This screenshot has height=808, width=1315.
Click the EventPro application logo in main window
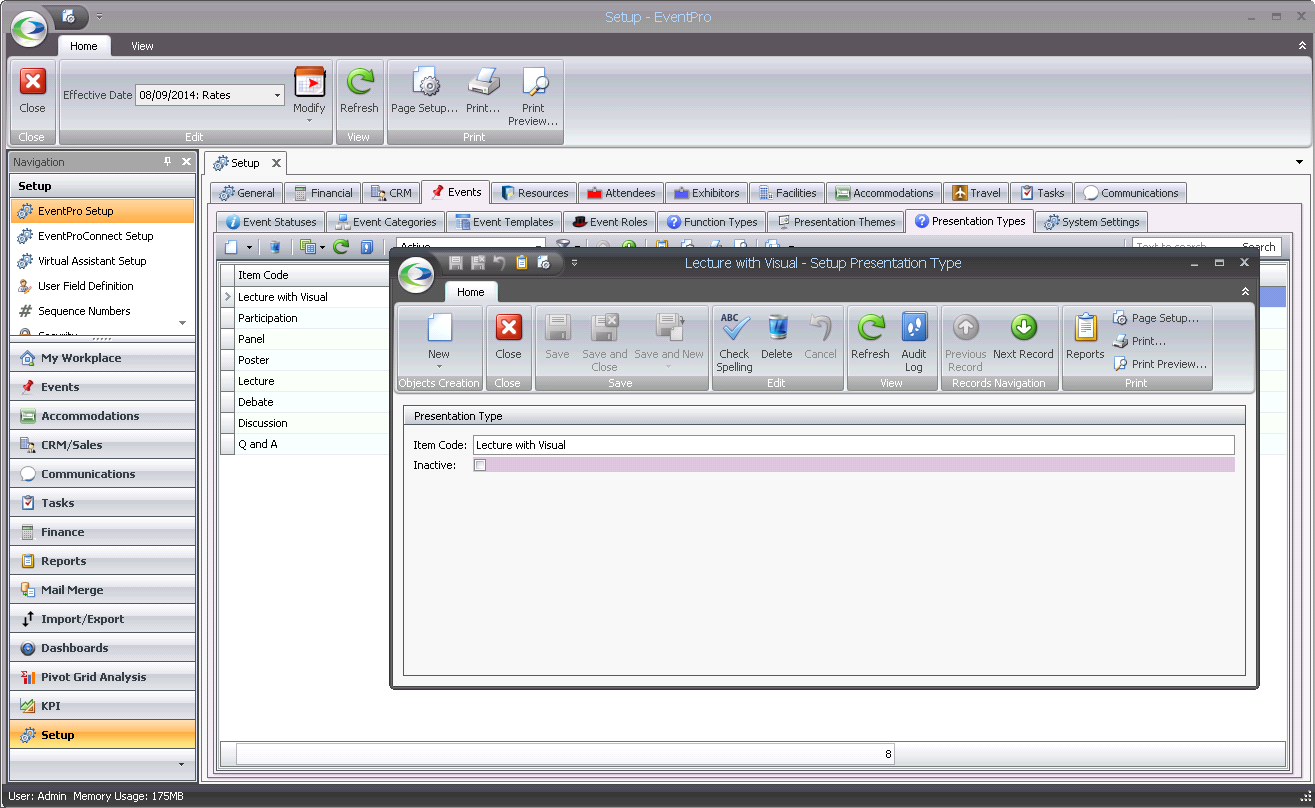30,29
